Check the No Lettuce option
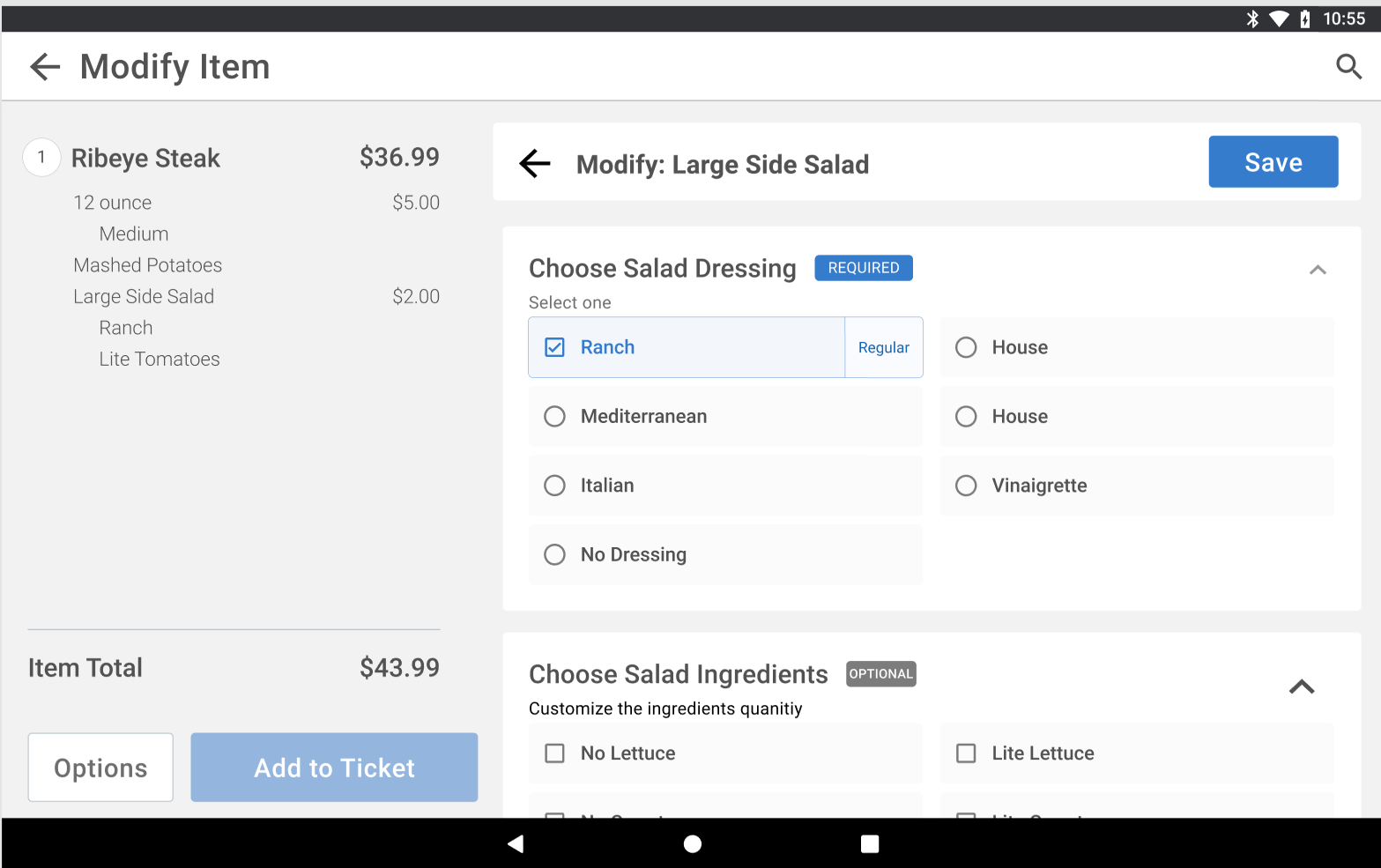The height and width of the screenshot is (868, 1381). click(555, 753)
